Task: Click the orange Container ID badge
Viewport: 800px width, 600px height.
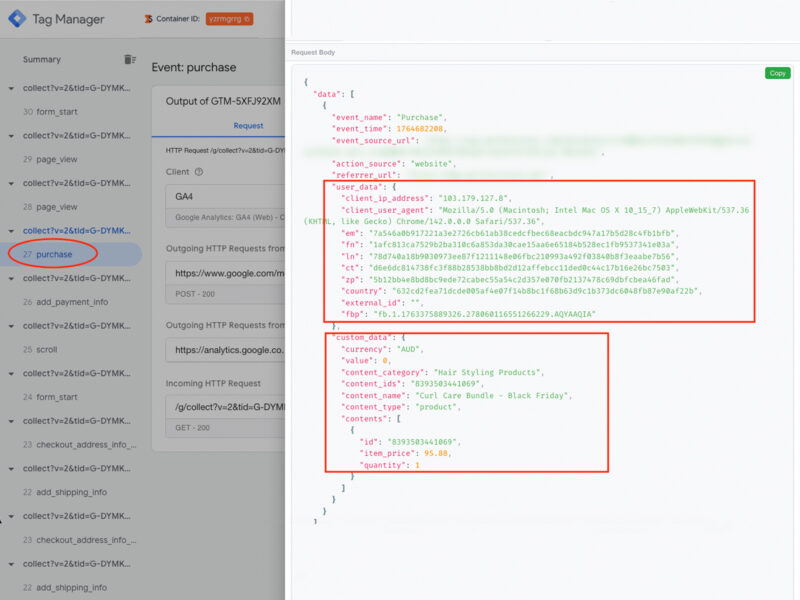Action: click(x=230, y=18)
